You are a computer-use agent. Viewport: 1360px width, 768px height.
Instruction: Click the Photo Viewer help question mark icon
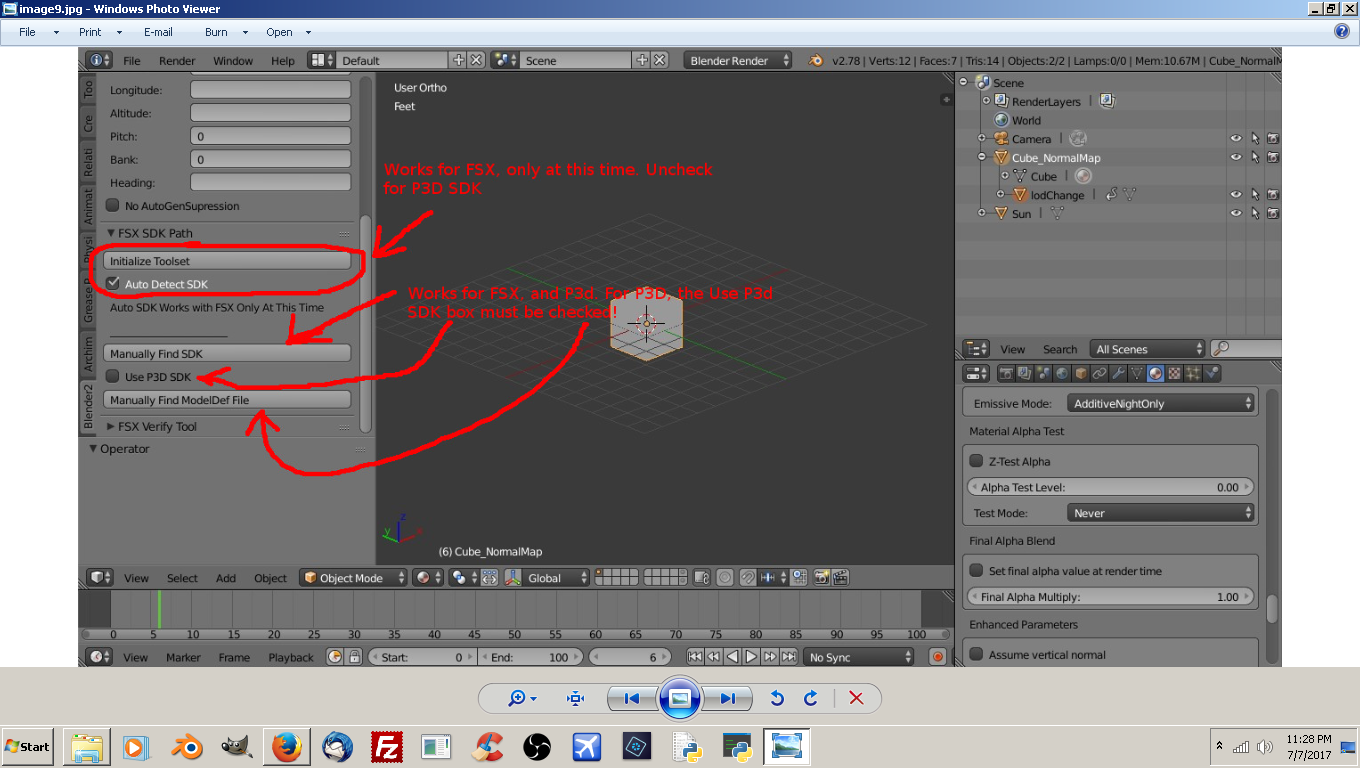pos(1343,31)
